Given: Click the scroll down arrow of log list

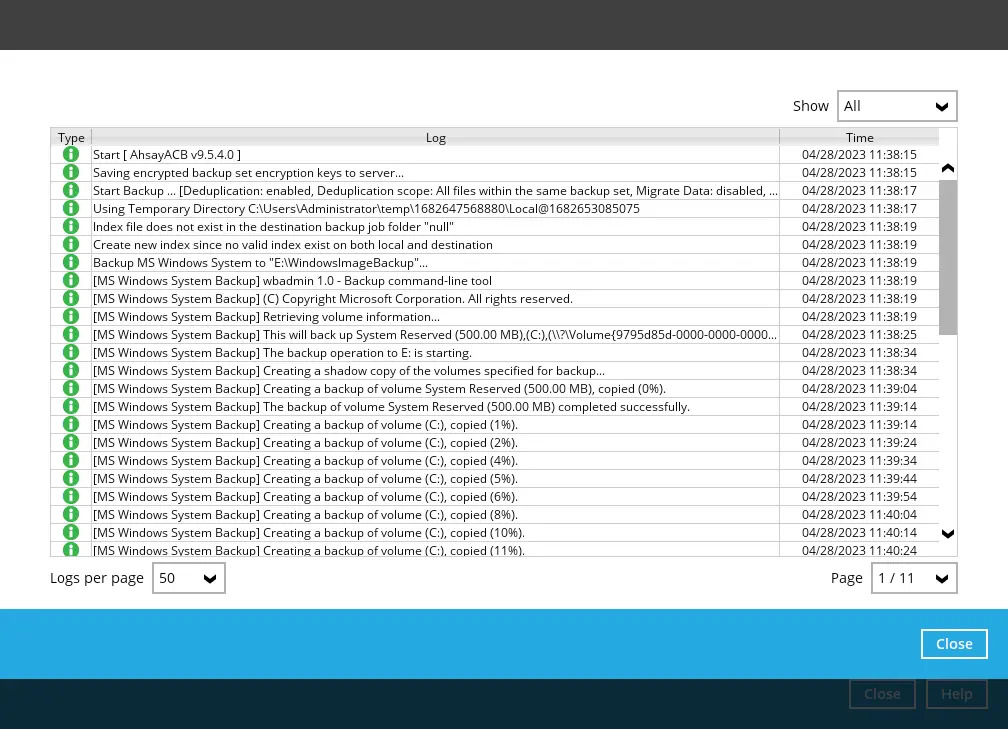Looking at the screenshot, I should tap(948, 534).
